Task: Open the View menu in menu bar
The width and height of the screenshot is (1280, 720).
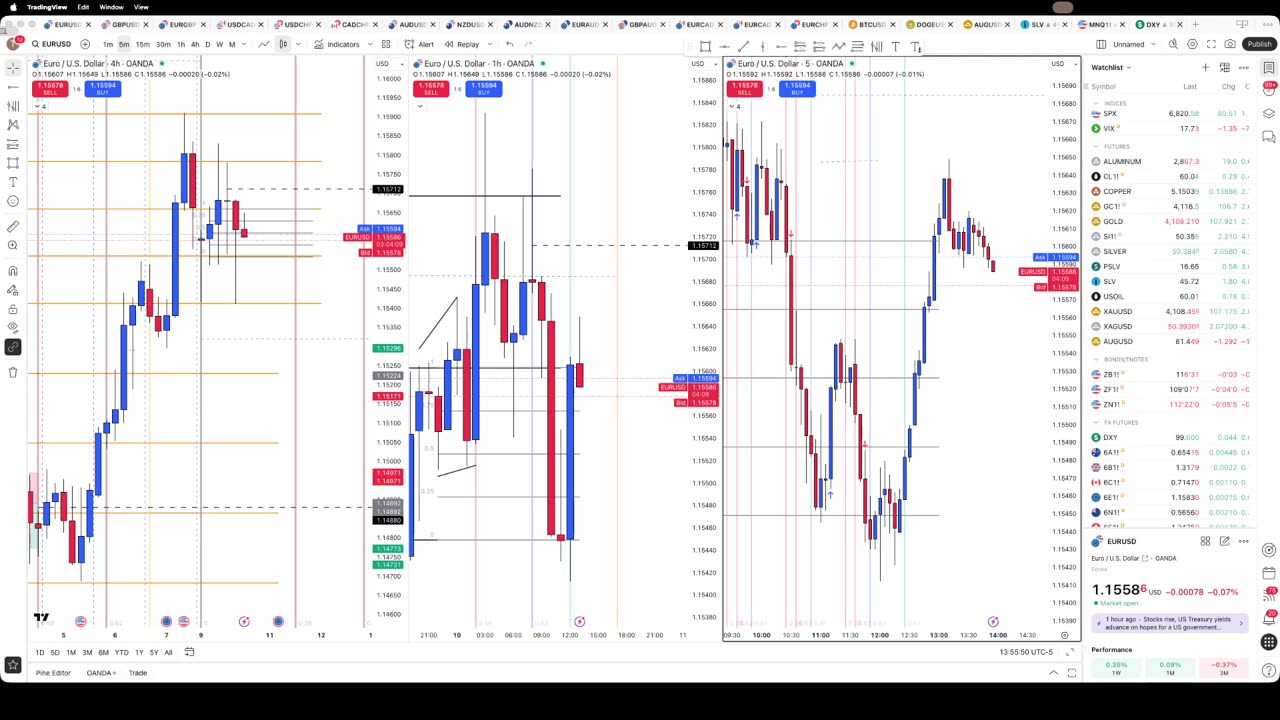Action: tap(141, 7)
